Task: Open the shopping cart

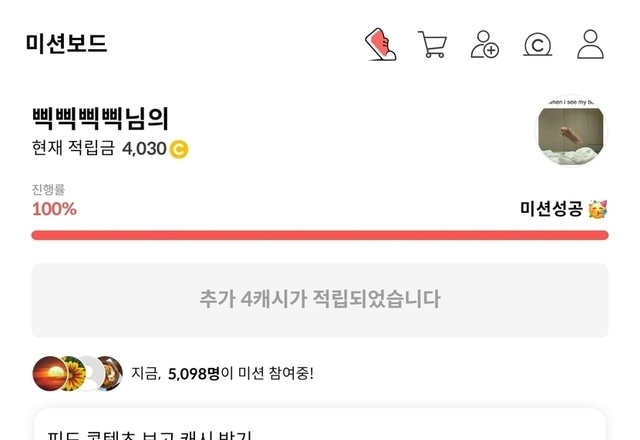Action: (x=432, y=45)
